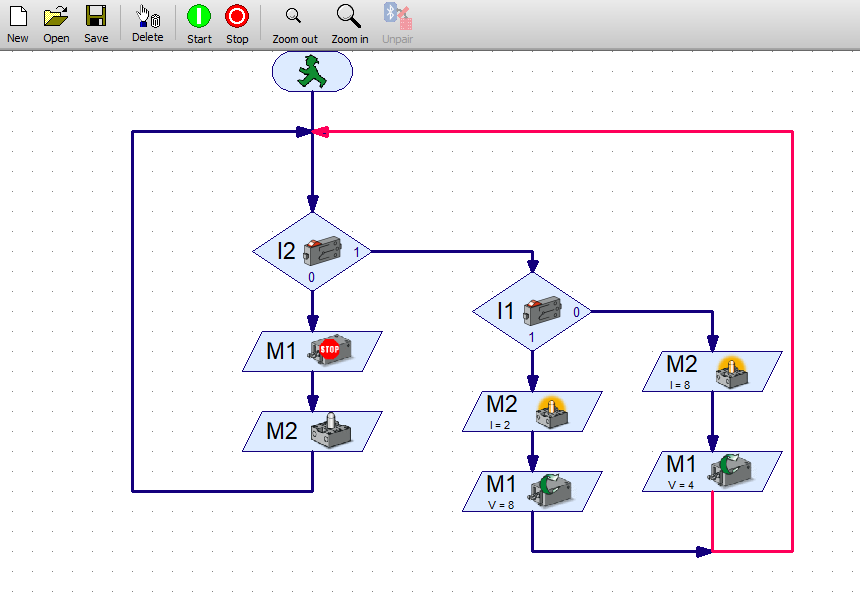This screenshot has height=598, width=860.
Task: Select the M2 lamp block with I = 8
Action: (x=712, y=371)
